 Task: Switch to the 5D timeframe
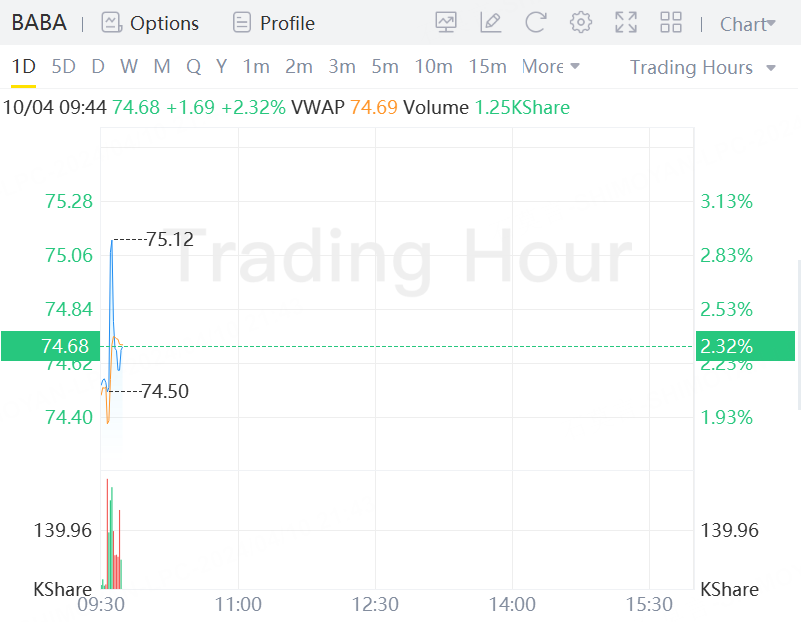[x=63, y=66]
